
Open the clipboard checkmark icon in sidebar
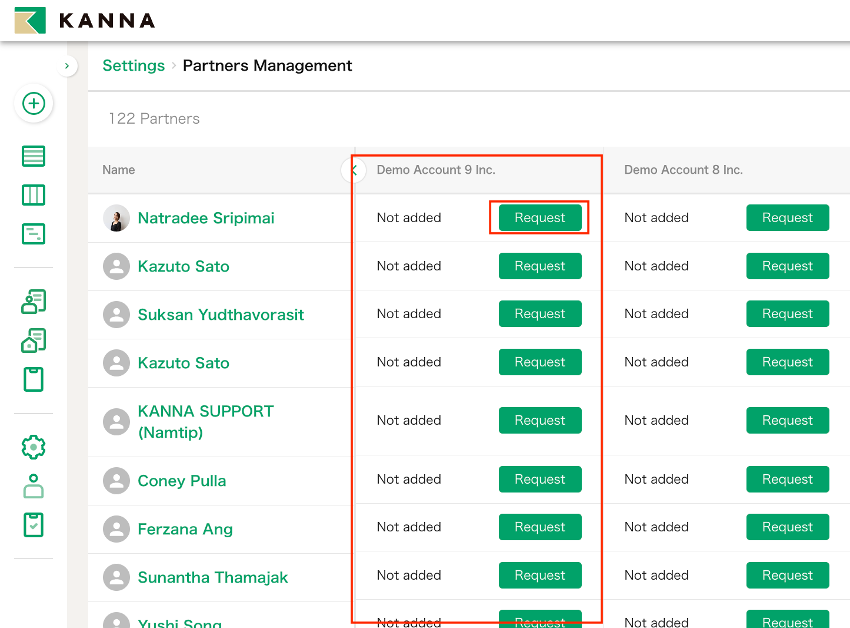[x=34, y=524]
